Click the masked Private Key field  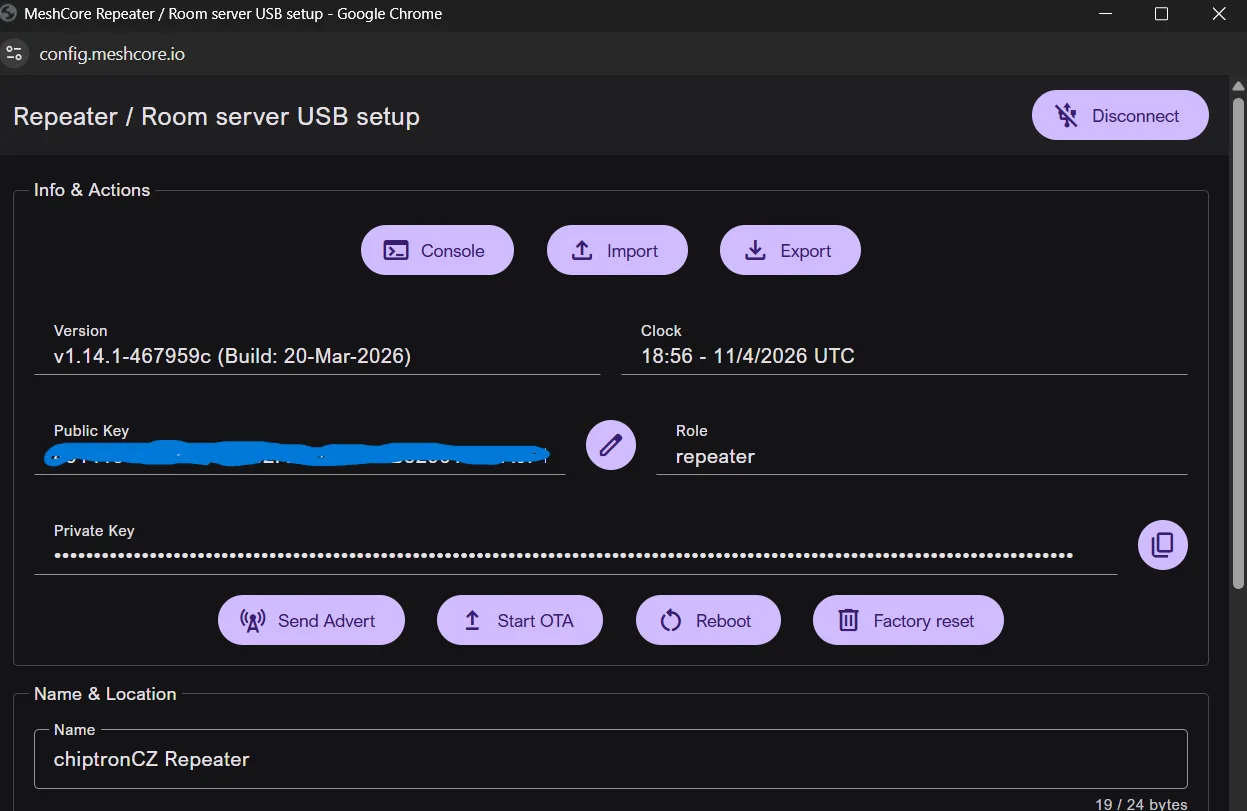coord(563,555)
